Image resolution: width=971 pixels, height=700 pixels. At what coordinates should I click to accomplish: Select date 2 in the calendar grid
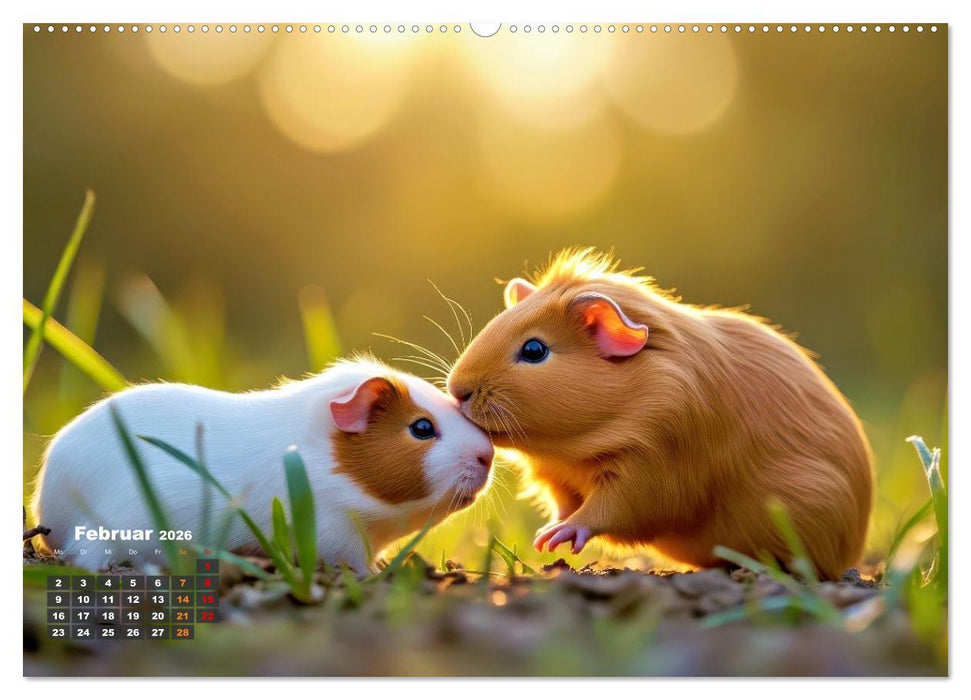[59, 582]
